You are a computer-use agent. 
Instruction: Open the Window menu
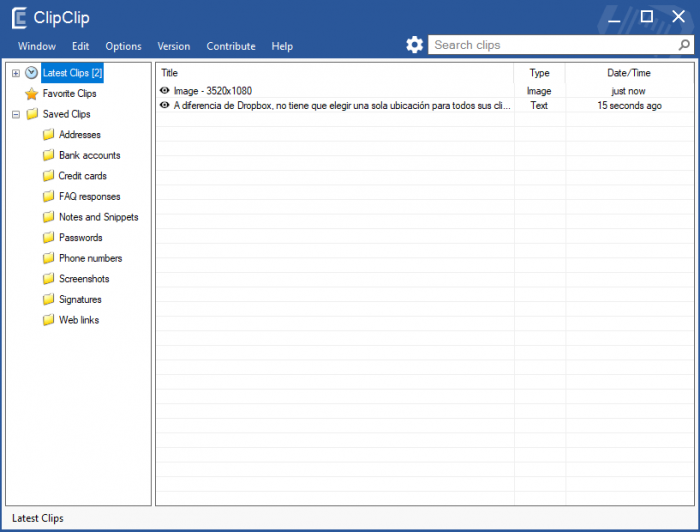[x=37, y=46]
